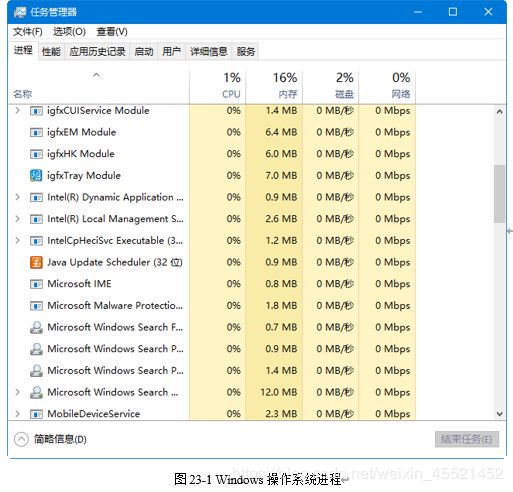The image size is (513, 492).
Task: Select the Microsoft Malware Protectio... name
Action: tap(115, 306)
